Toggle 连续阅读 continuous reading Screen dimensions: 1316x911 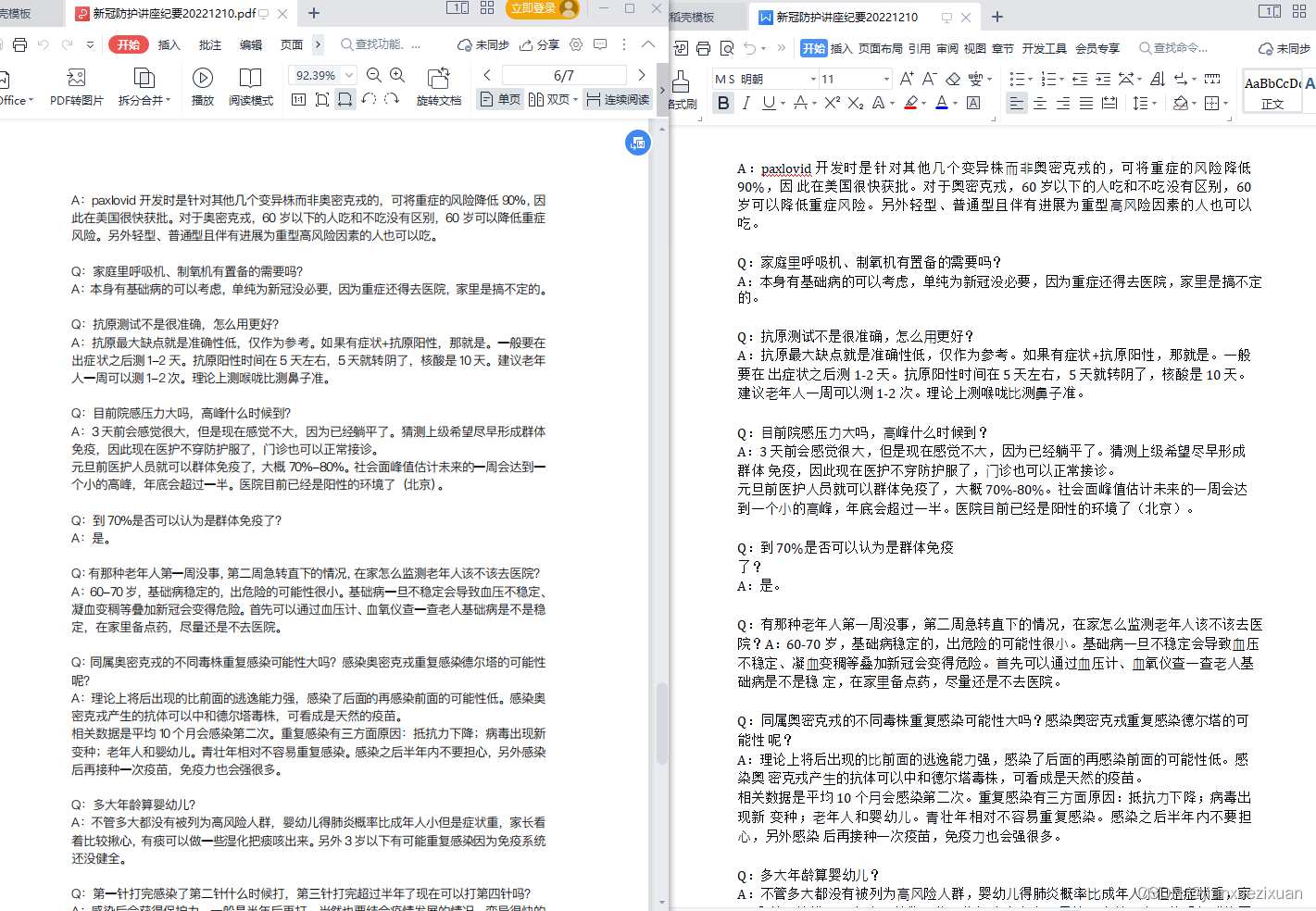click(618, 99)
